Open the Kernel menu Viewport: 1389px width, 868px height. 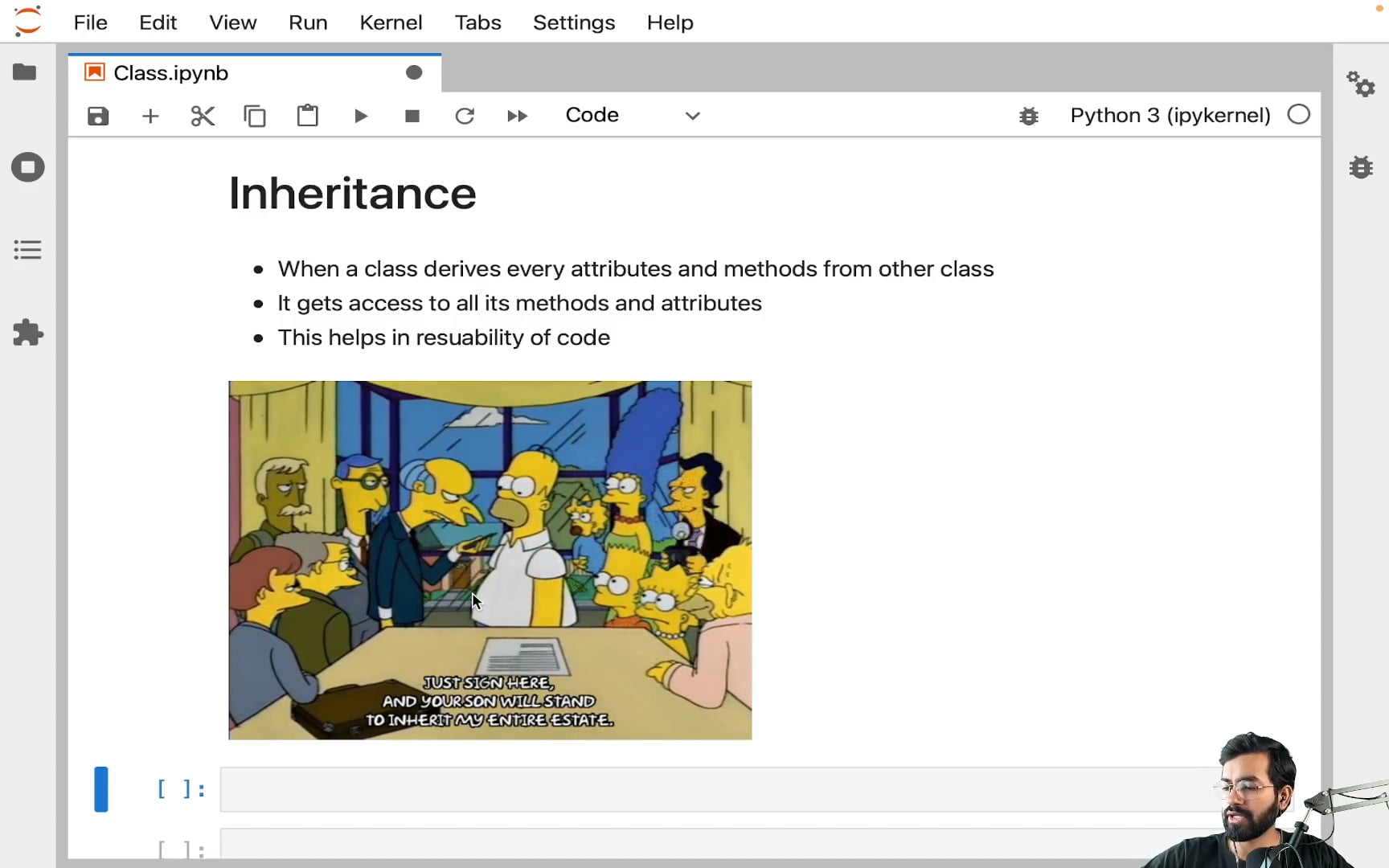[391, 23]
